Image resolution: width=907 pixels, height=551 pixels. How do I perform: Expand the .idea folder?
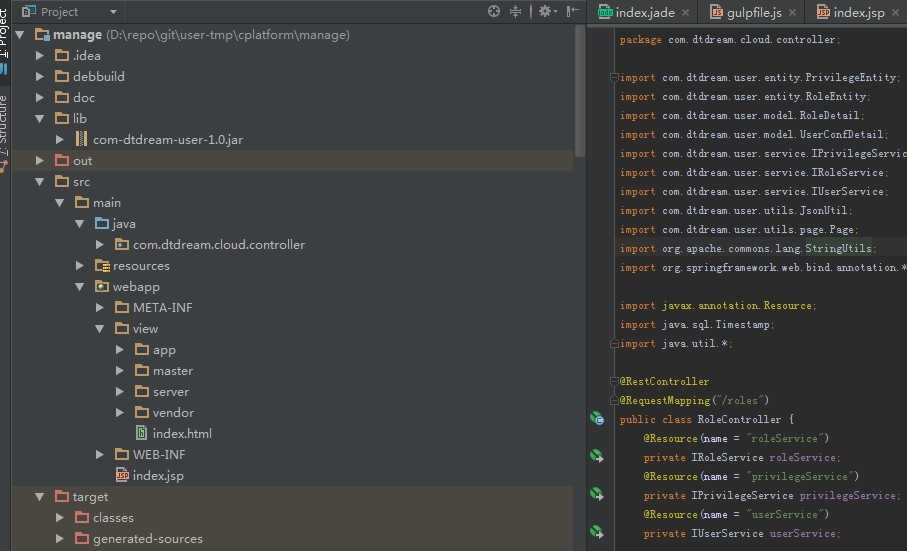point(39,56)
